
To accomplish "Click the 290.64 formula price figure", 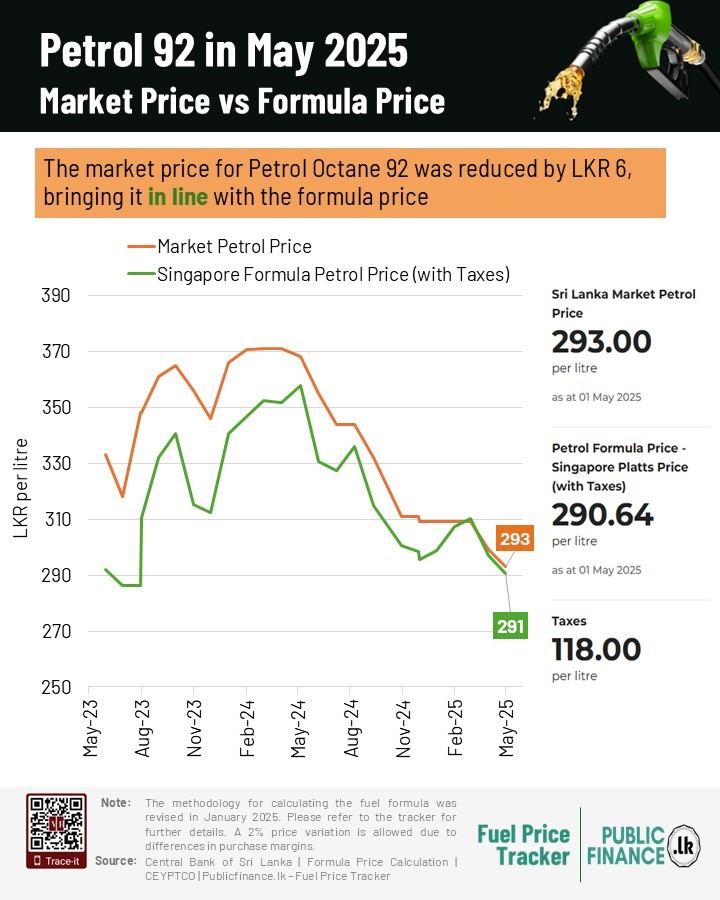I will click(x=602, y=515).
